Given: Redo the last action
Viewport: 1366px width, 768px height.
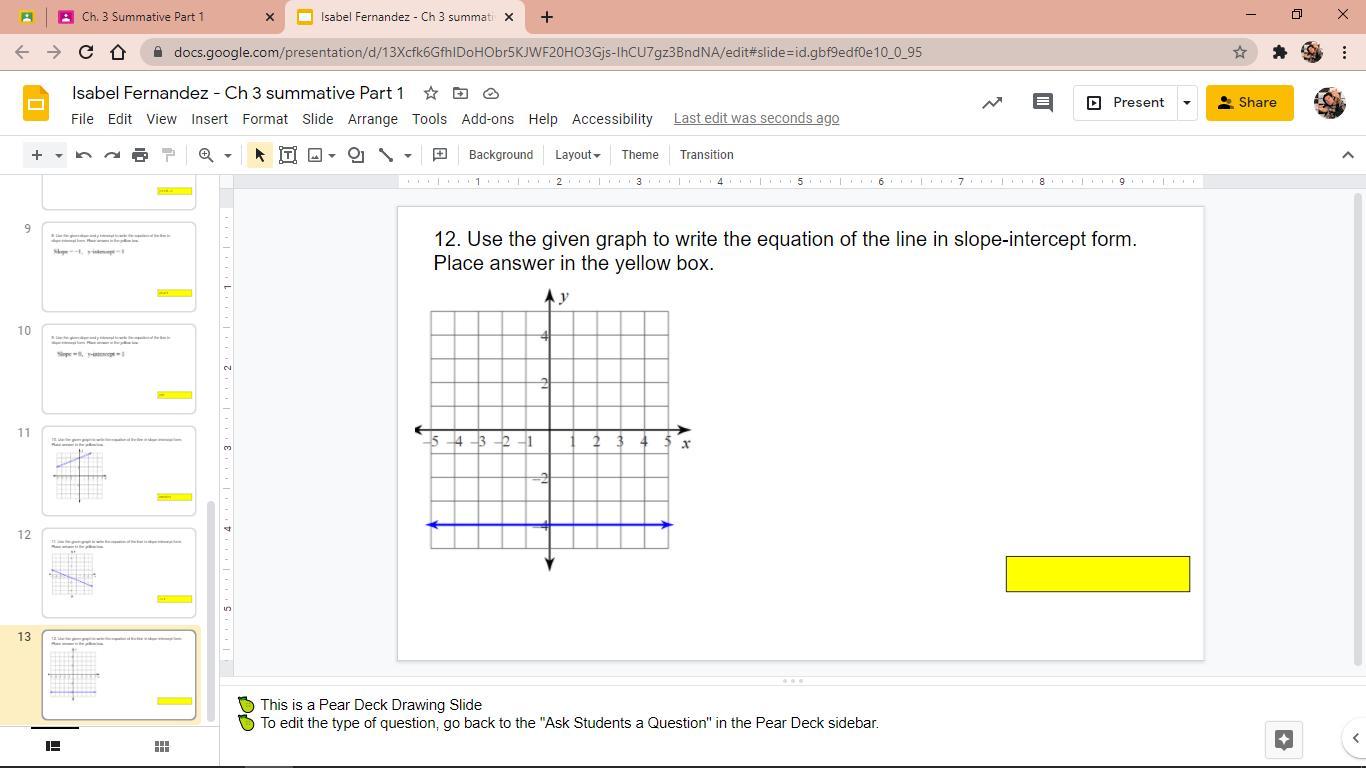Looking at the screenshot, I should pos(112,155).
